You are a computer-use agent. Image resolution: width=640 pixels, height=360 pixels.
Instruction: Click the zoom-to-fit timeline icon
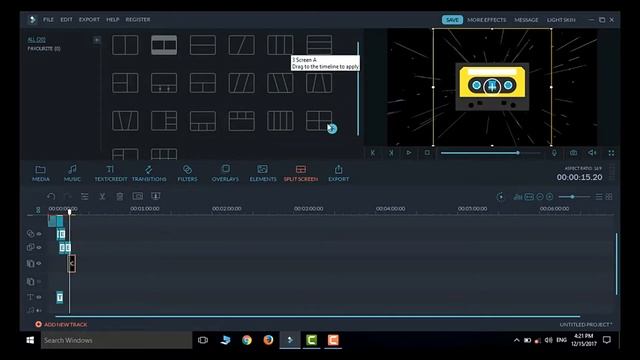(529, 197)
